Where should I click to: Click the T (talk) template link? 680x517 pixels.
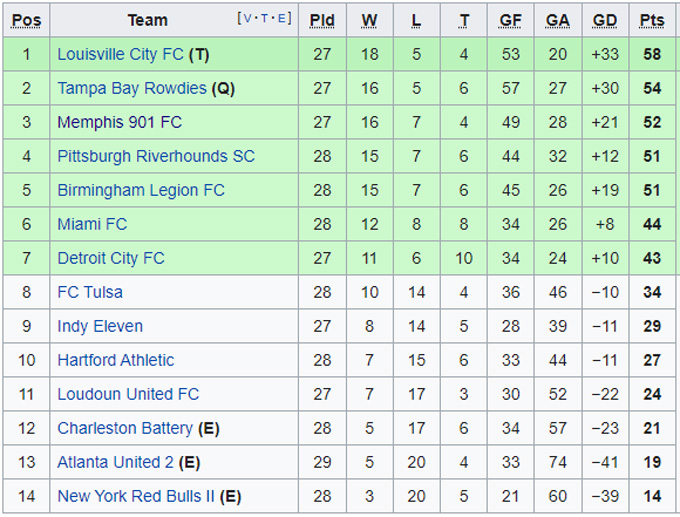click(265, 19)
